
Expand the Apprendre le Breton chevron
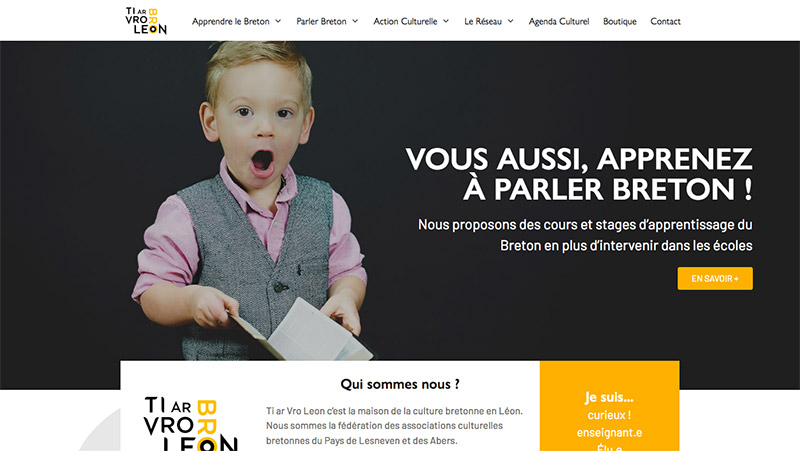point(278,21)
